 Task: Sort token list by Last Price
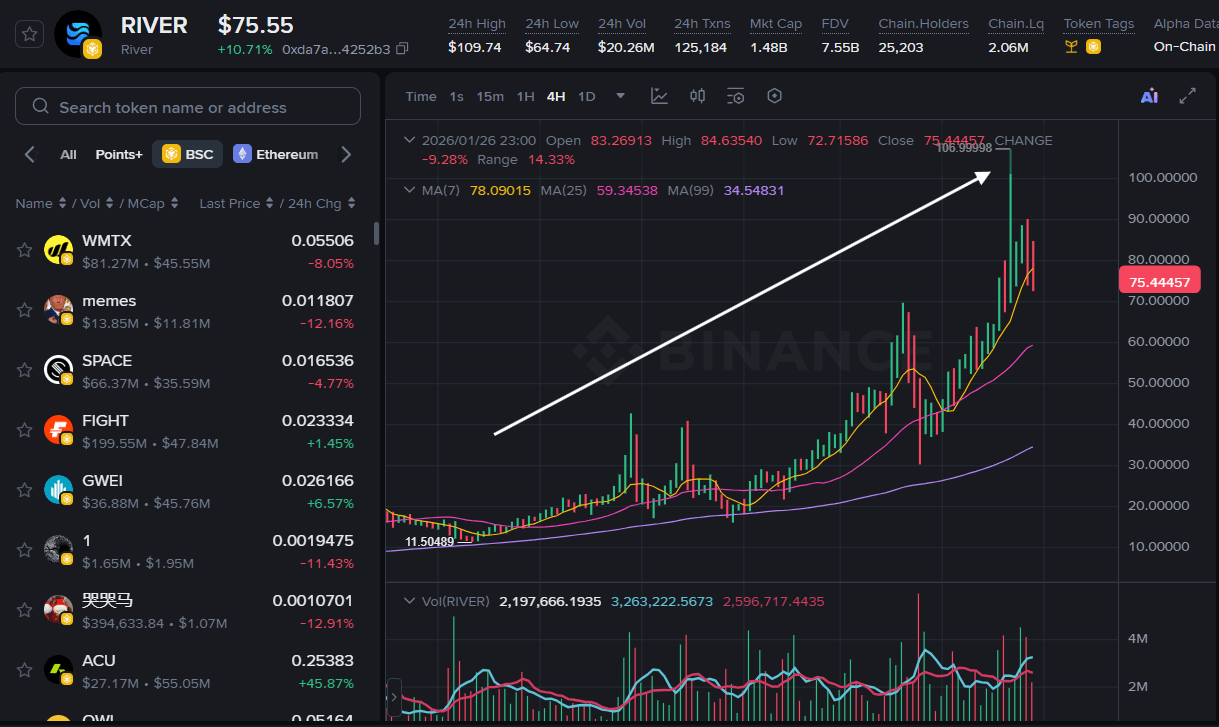coord(236,203)
